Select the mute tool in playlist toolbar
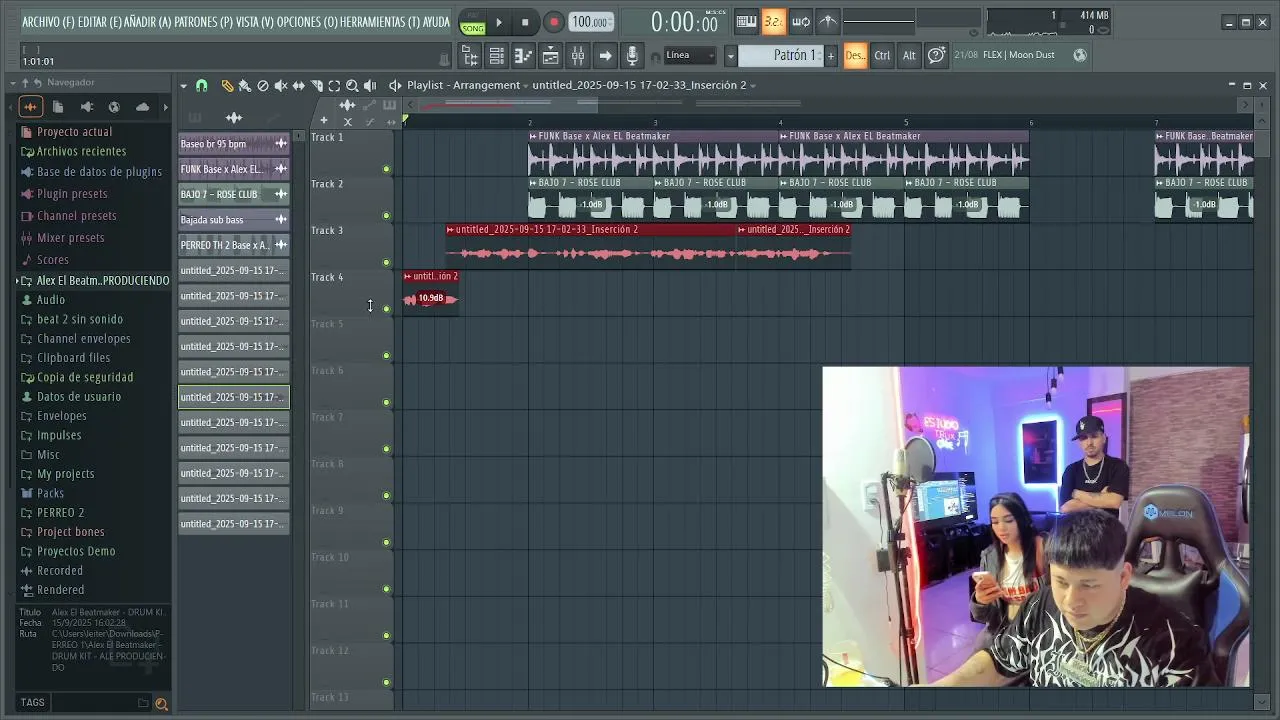 [x=280, y=86]
